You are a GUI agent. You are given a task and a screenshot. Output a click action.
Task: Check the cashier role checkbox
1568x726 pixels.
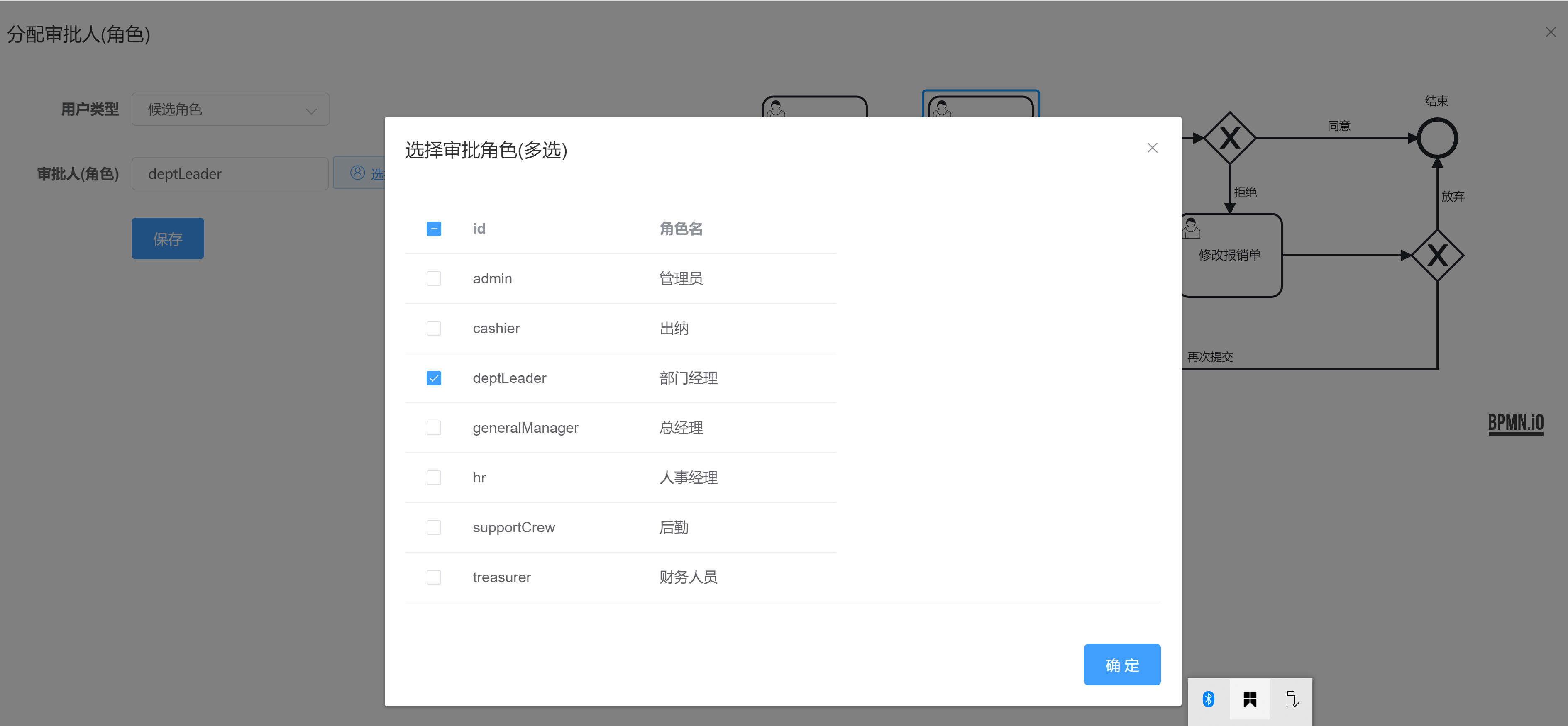[434, 328]
